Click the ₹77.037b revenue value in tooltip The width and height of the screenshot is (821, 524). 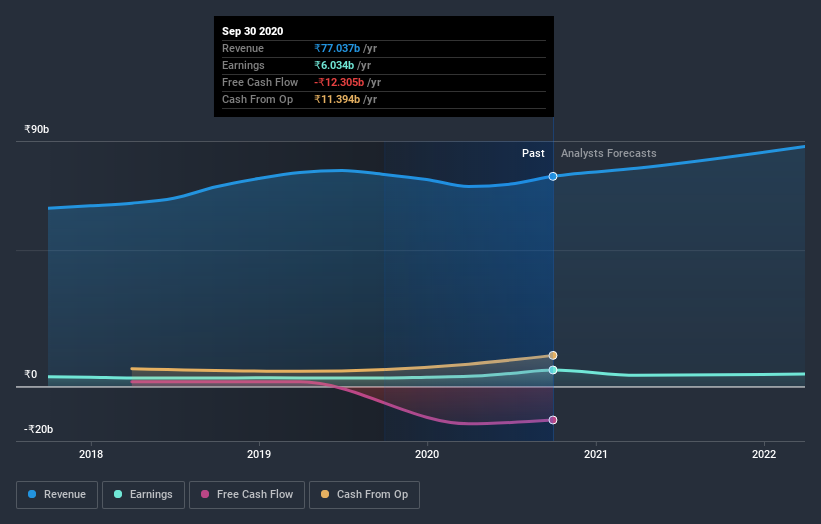point(337,48)
